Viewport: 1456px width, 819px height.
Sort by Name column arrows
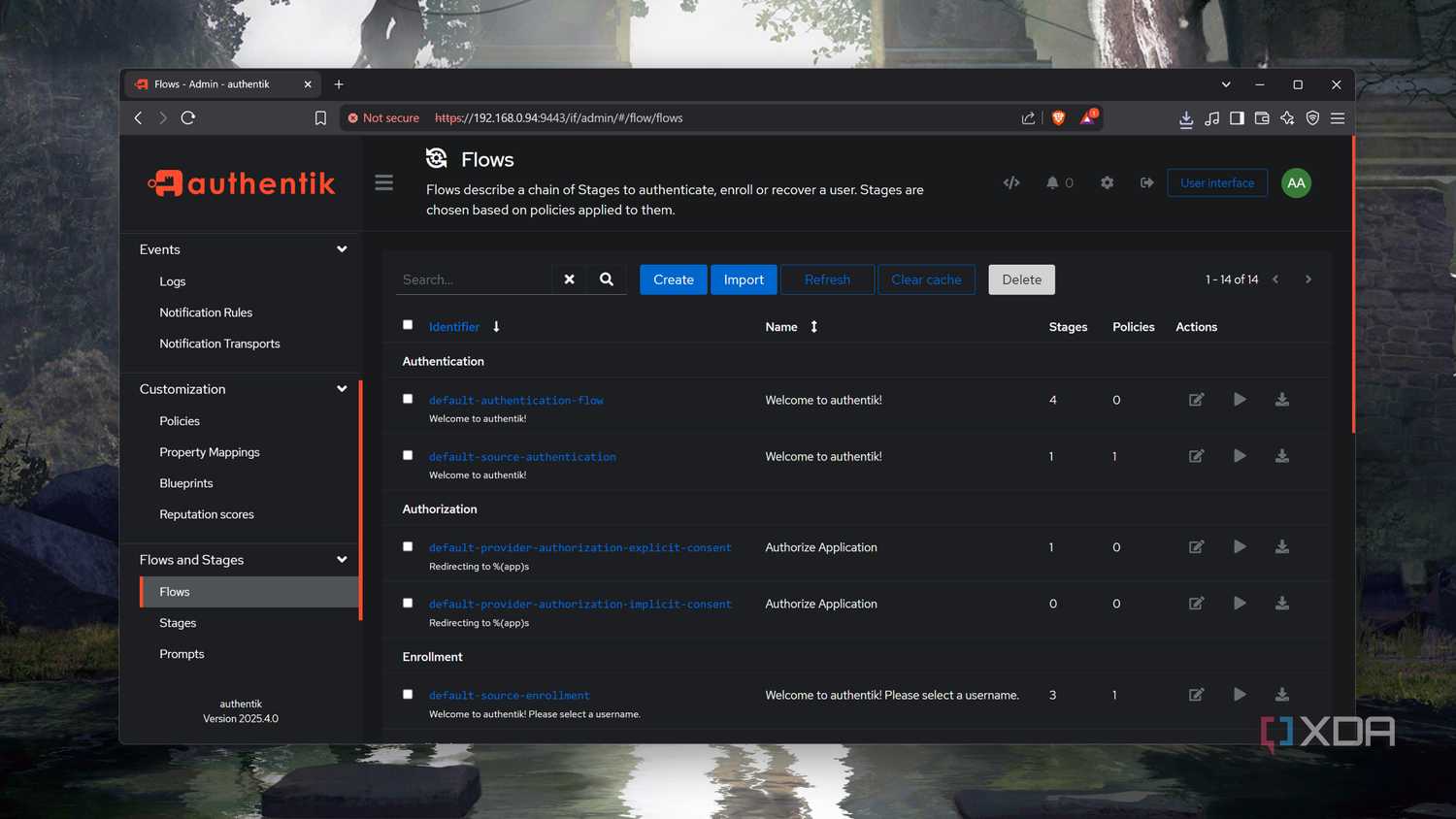[814, 327]
